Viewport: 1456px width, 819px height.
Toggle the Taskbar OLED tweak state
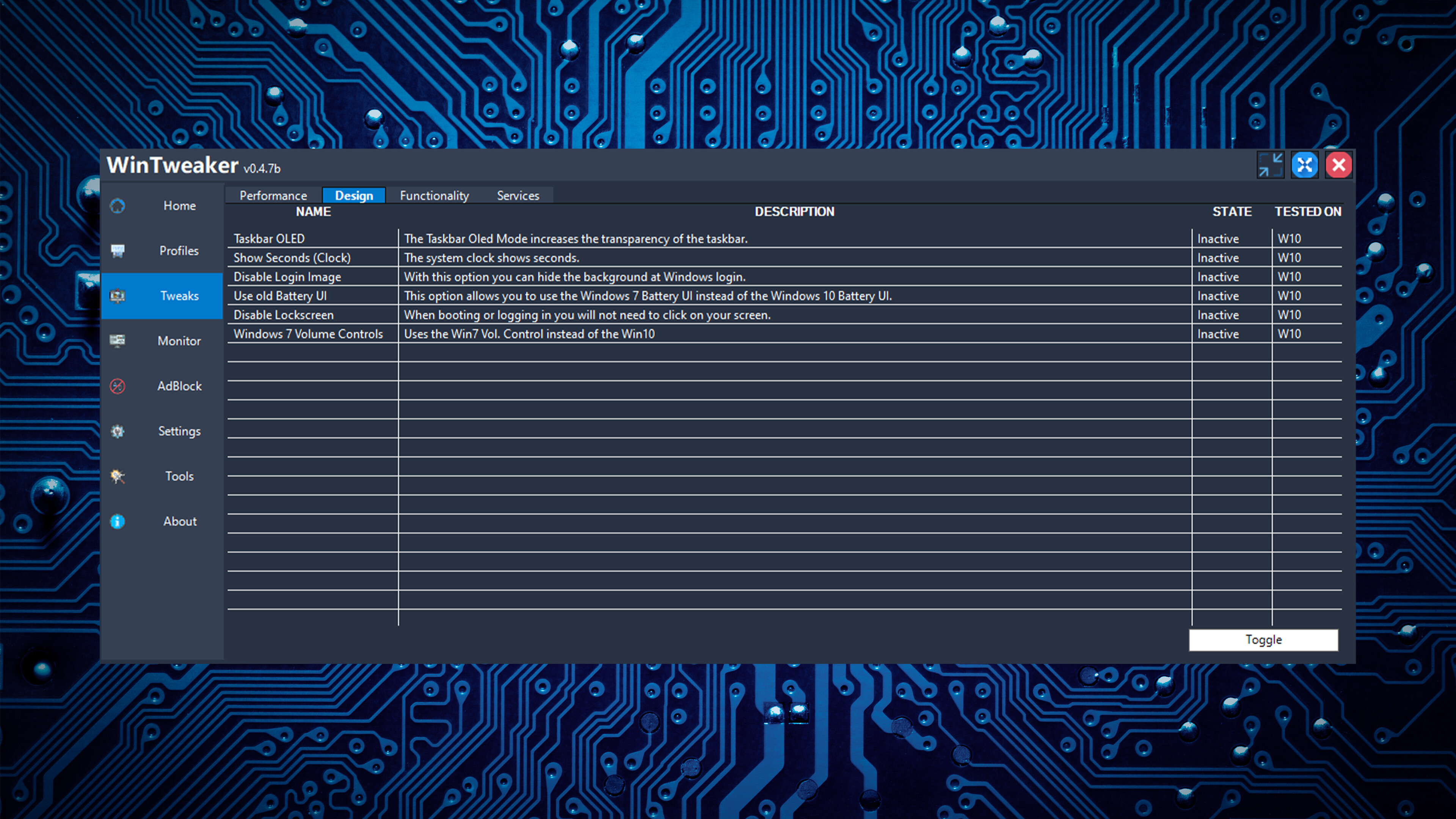[x=1218, y=238]
